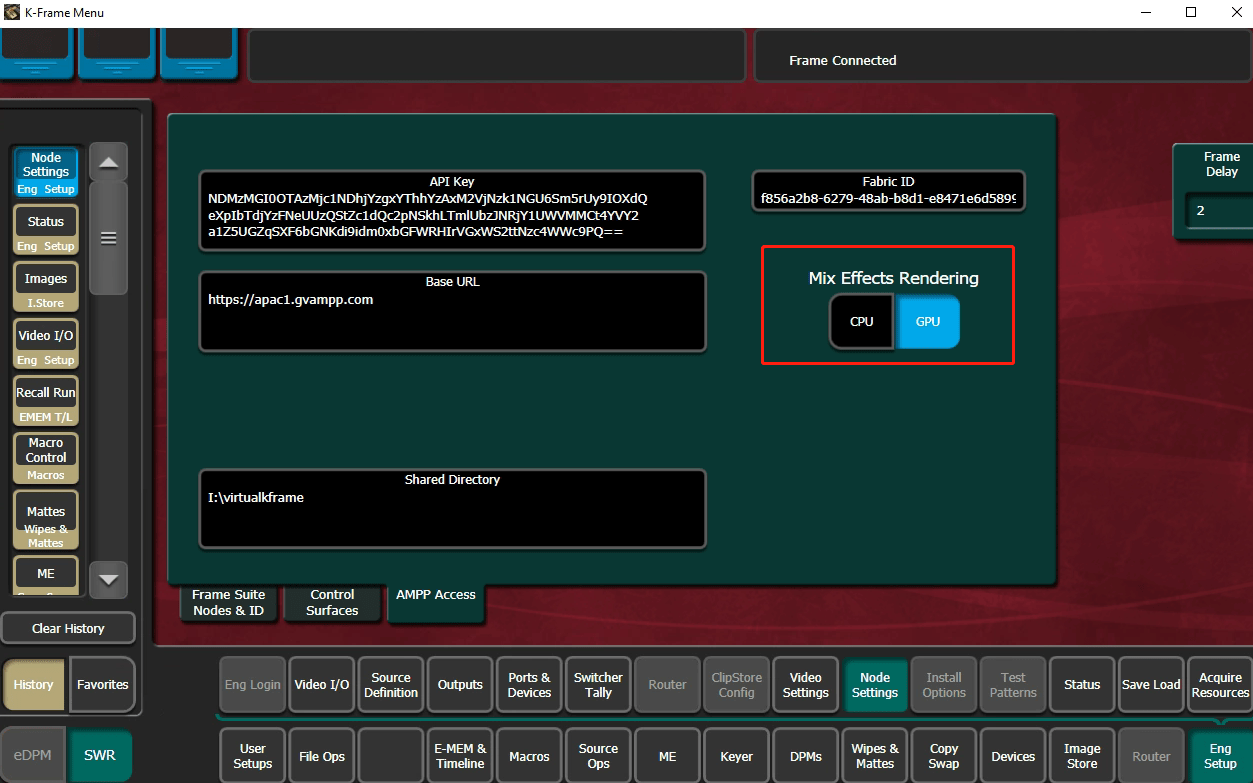Open Source Ops menu
The width and height of the screenshot is (1253, 783).
[598, 756]
